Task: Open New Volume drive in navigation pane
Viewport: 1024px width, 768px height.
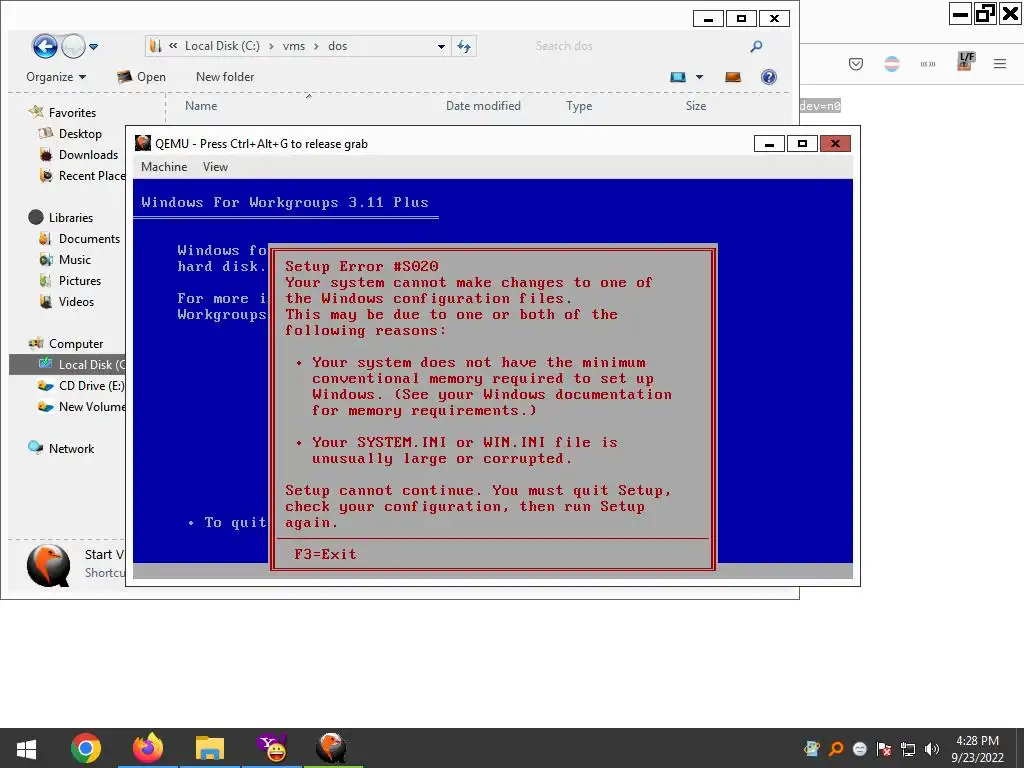Action: [82, 407]
